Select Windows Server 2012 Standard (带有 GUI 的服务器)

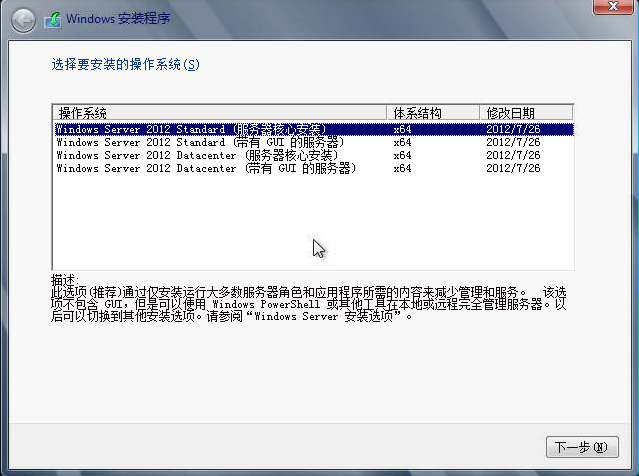tap(200, 142)
